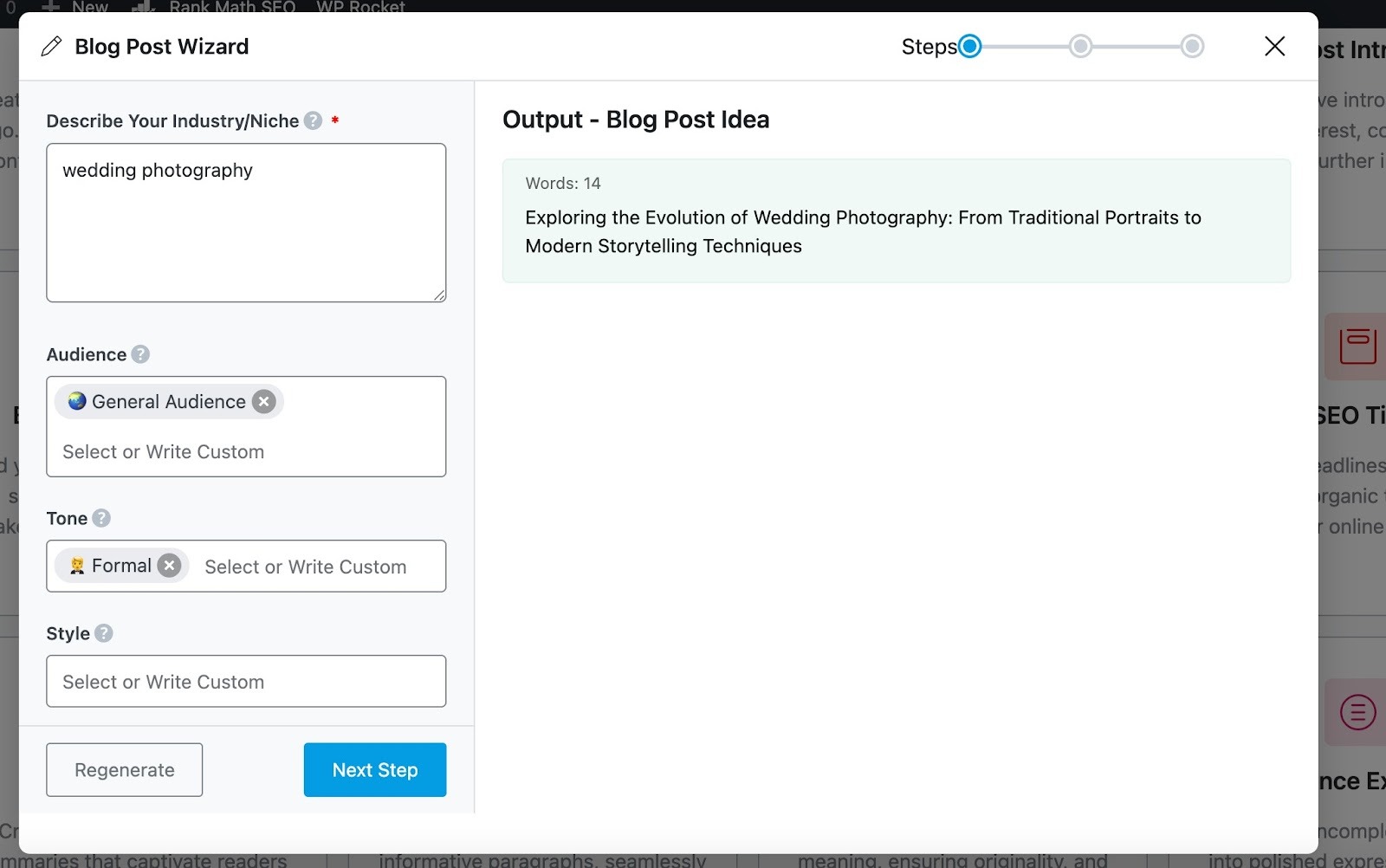
Task: Click the red SEO Title card icon
Action: (1356, 346)
